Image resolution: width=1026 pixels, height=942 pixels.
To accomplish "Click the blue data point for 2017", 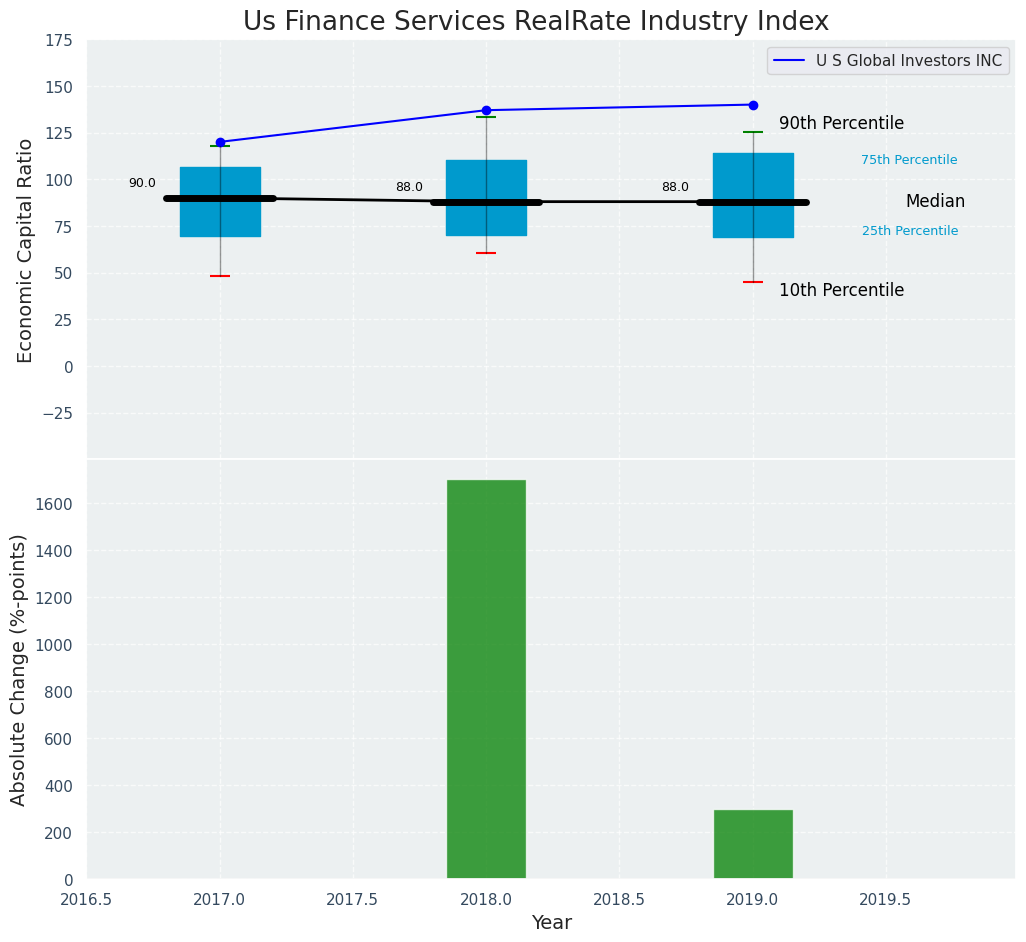I will pyautogui.click(x=220, y=142).
